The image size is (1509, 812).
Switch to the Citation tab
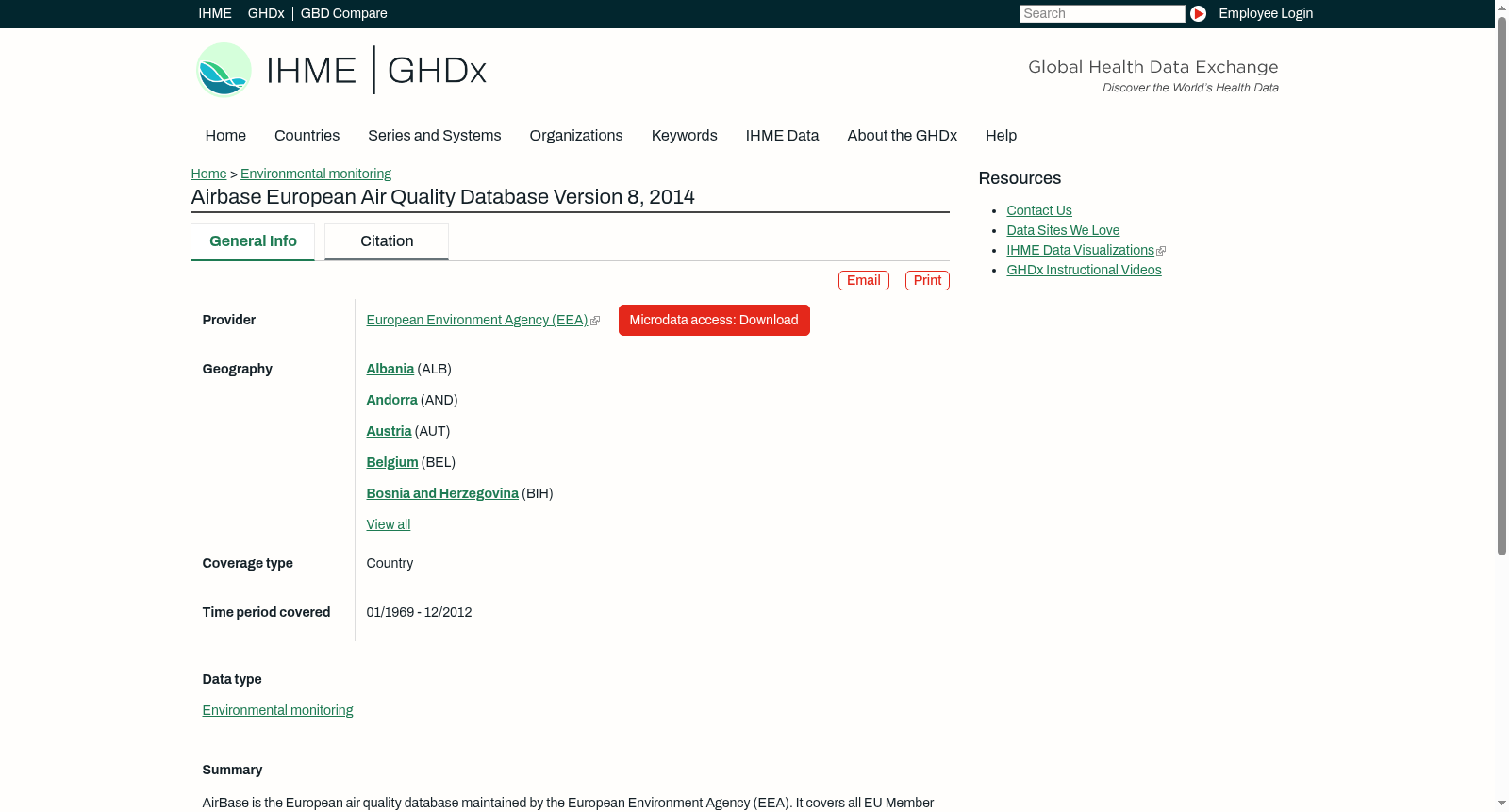pyautogui.click(x=387, y=241)
